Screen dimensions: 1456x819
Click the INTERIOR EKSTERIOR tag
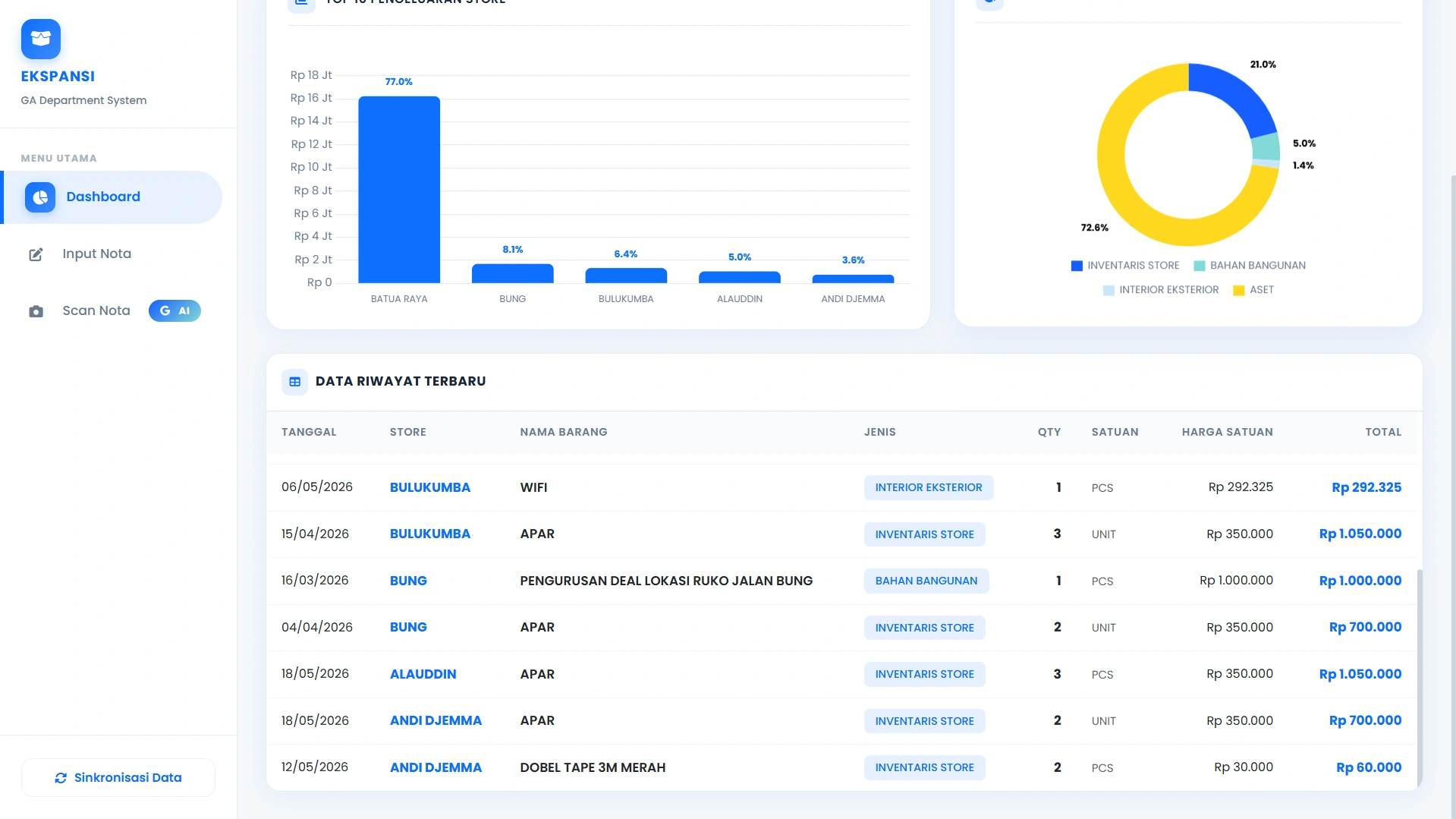(x=929, y=487)
